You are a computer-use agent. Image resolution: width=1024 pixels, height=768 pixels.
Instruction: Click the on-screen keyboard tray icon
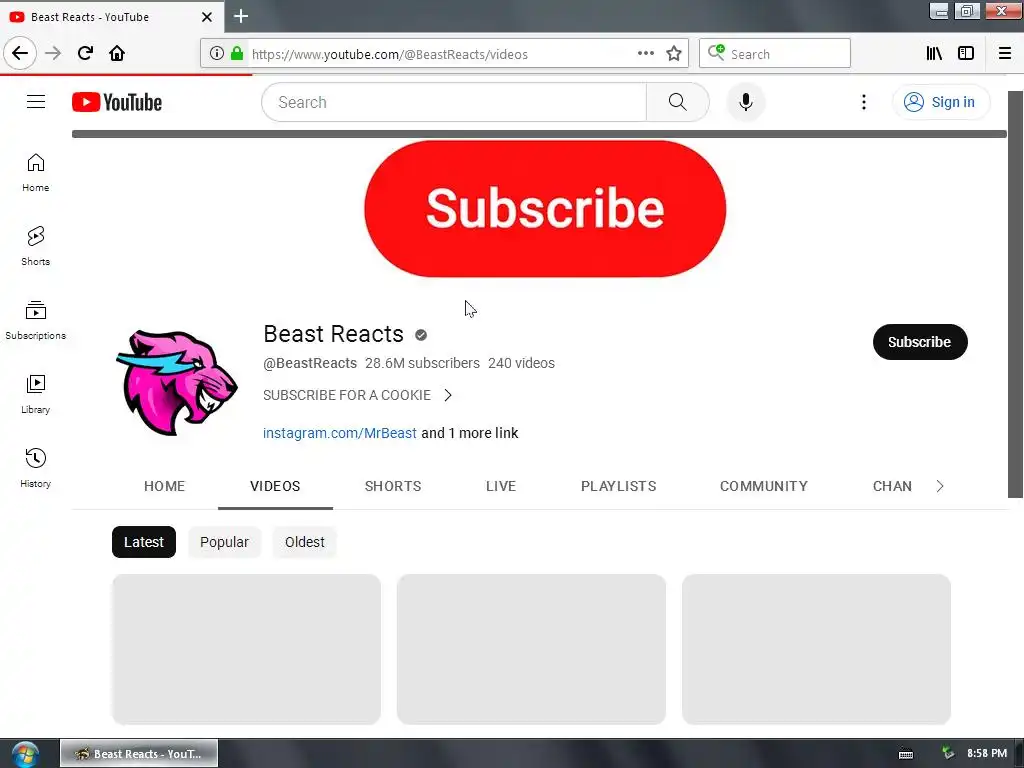906,754
